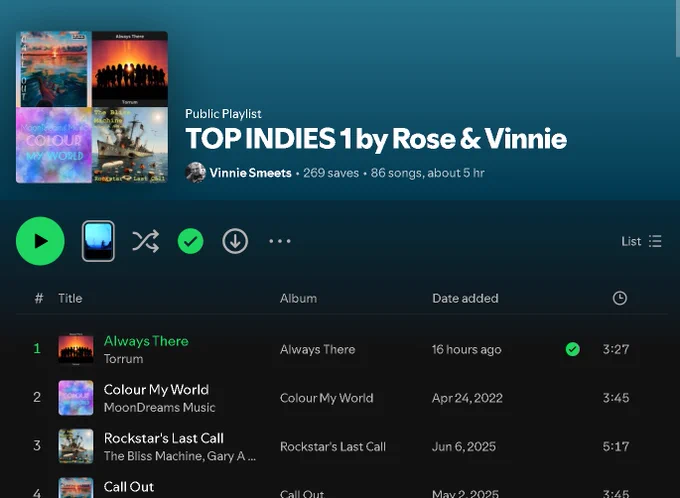
Task: Sort by the clock duration column icon
Action: 620,298
